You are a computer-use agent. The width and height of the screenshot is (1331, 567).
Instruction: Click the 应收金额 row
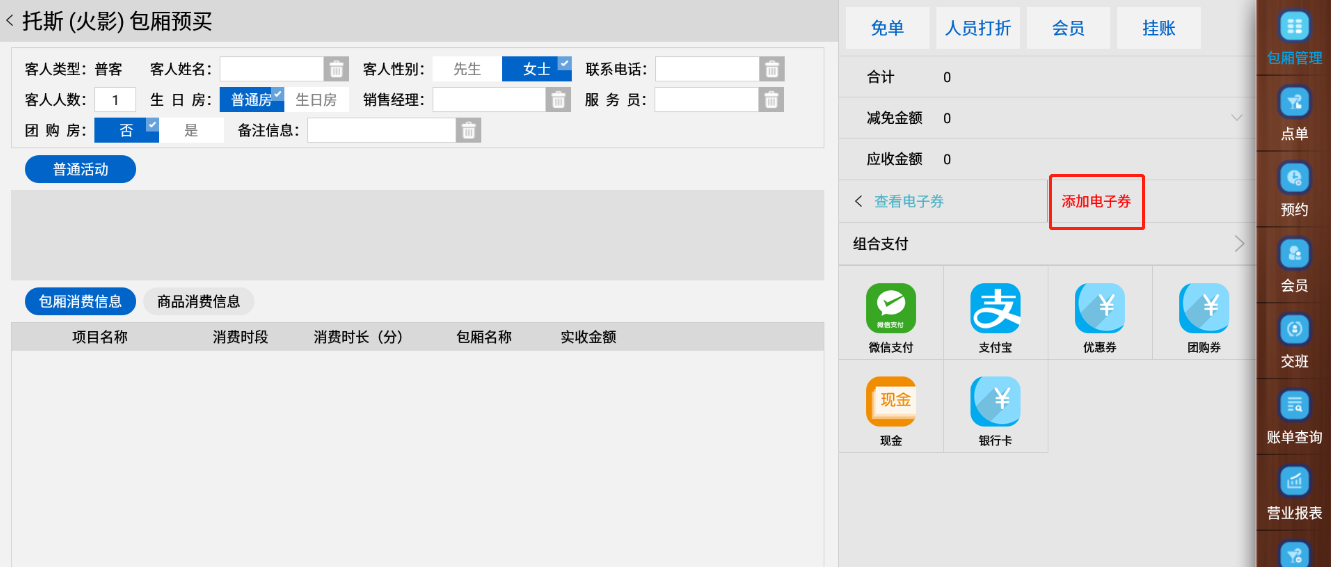coord(1047,159)
